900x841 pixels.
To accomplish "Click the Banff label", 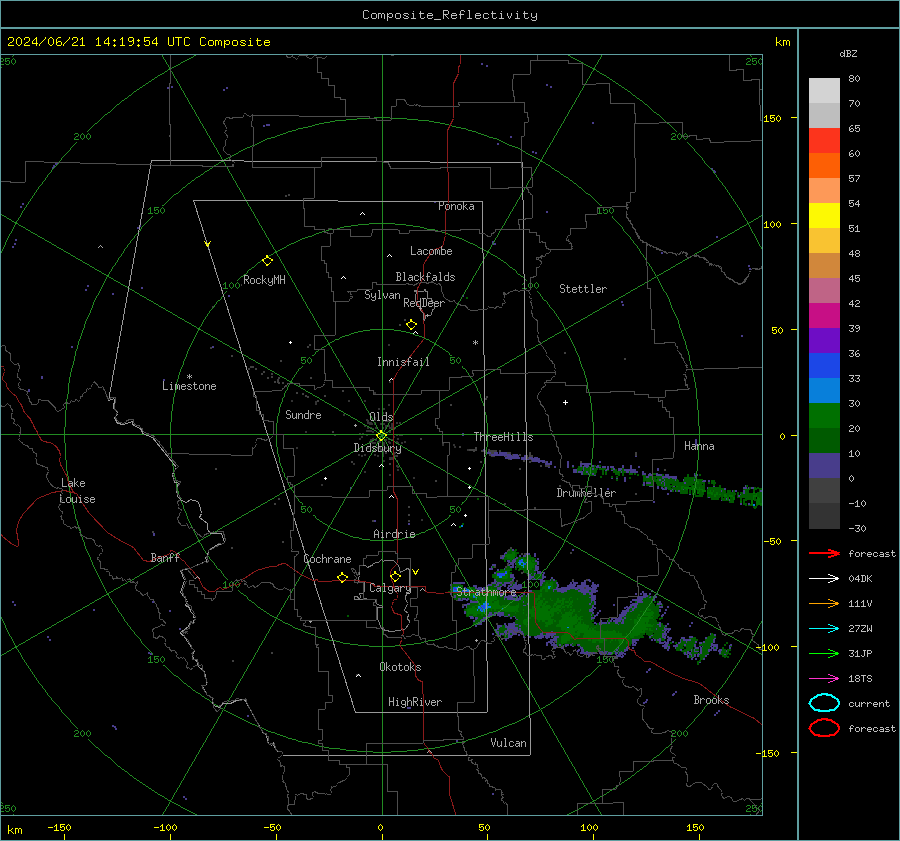I will coord(165,557).
